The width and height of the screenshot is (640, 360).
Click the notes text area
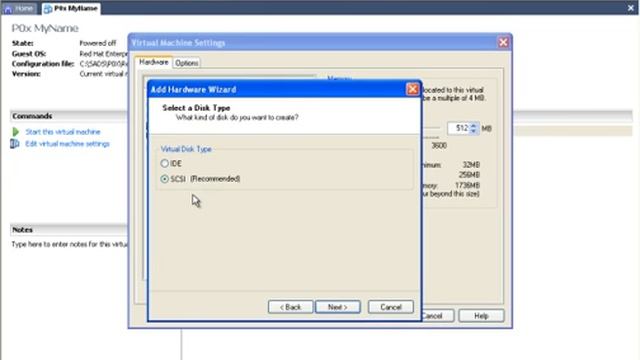click(69, 244)
